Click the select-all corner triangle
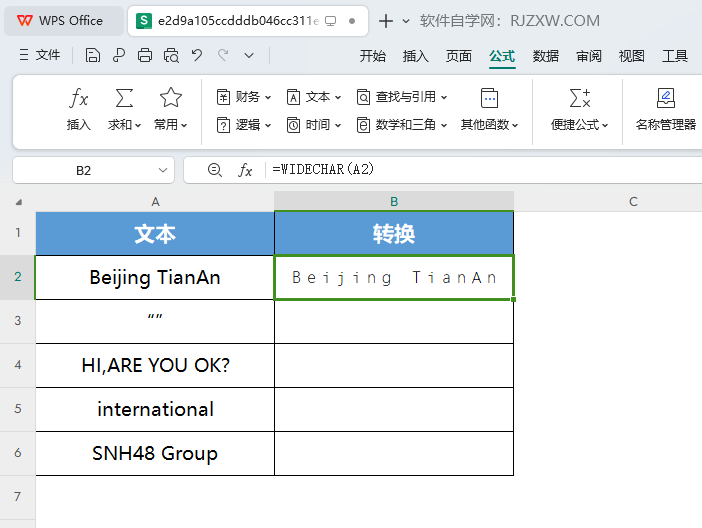702x528 pixels. coord(18,202)
